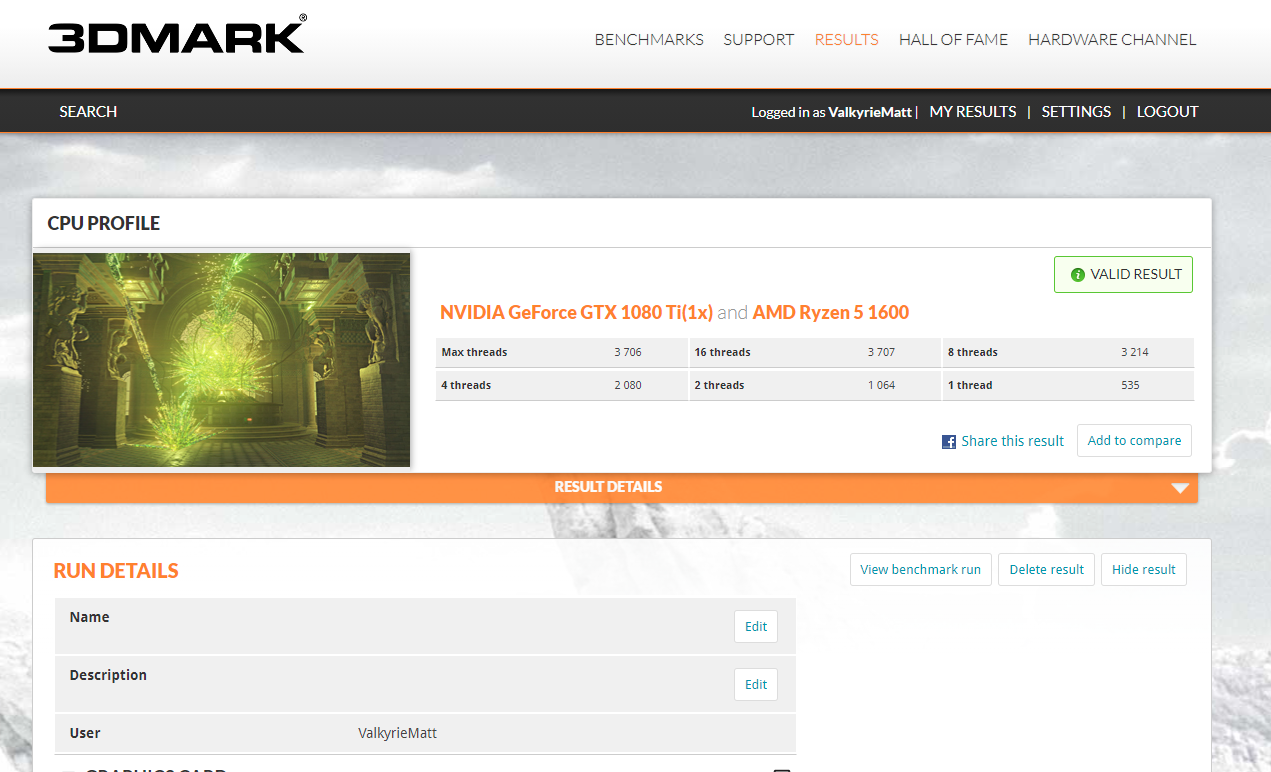Screen dimensions: 1271x772
Task: Go to Hall of Fame
Action: [x=953, y=40]
